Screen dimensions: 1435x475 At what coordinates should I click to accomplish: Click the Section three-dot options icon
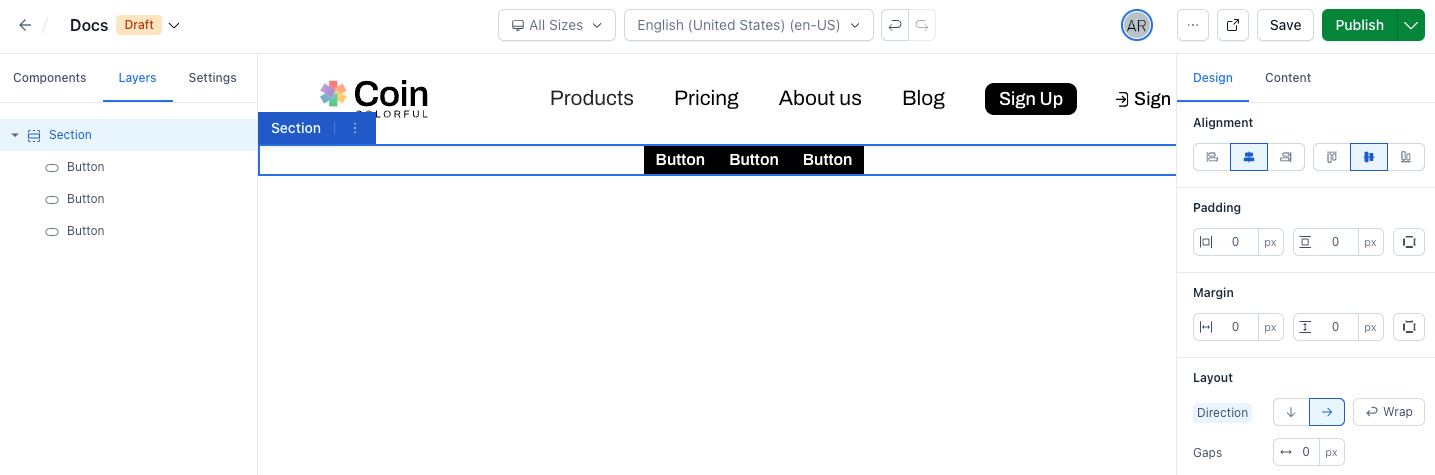coord(355,128)
